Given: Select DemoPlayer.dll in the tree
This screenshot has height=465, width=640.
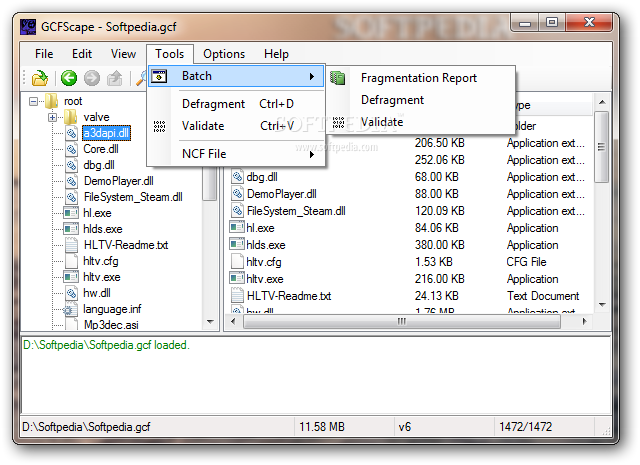Looking at the screenshot, I should tap(119, 181).
